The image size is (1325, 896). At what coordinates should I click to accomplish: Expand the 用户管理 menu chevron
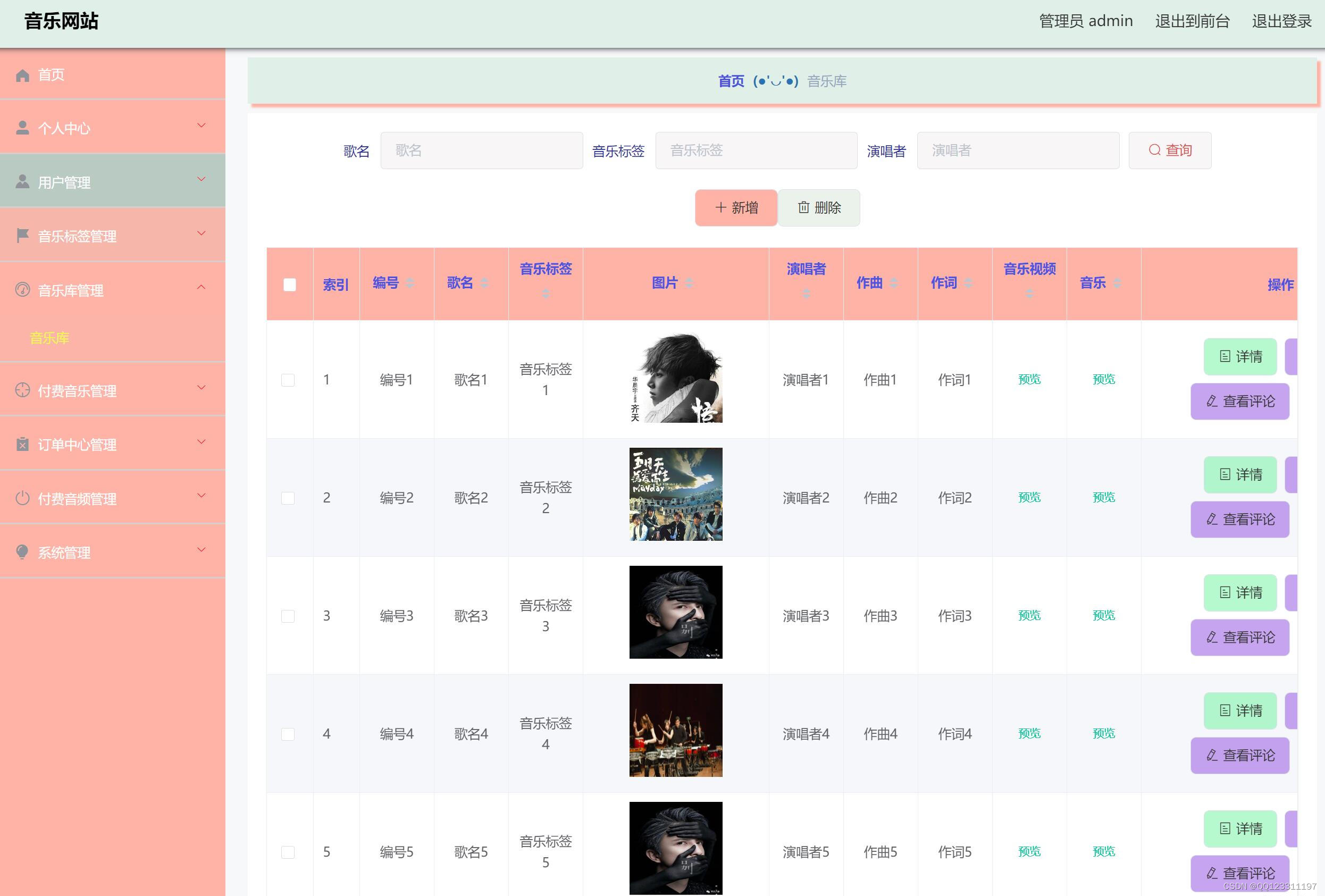pos(202,180)
